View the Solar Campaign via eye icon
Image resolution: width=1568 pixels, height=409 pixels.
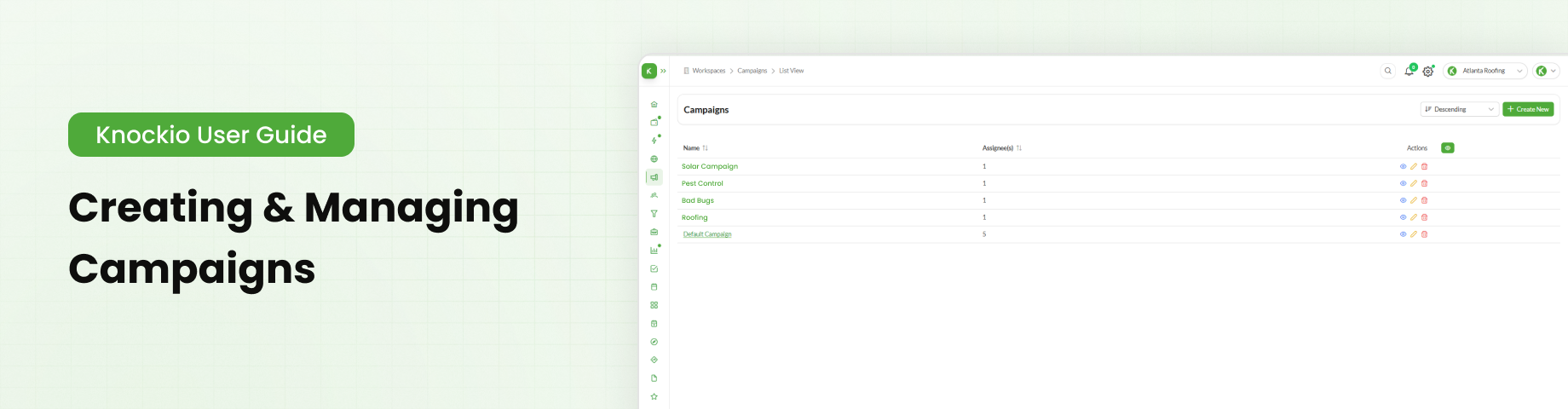(1403, 166)
